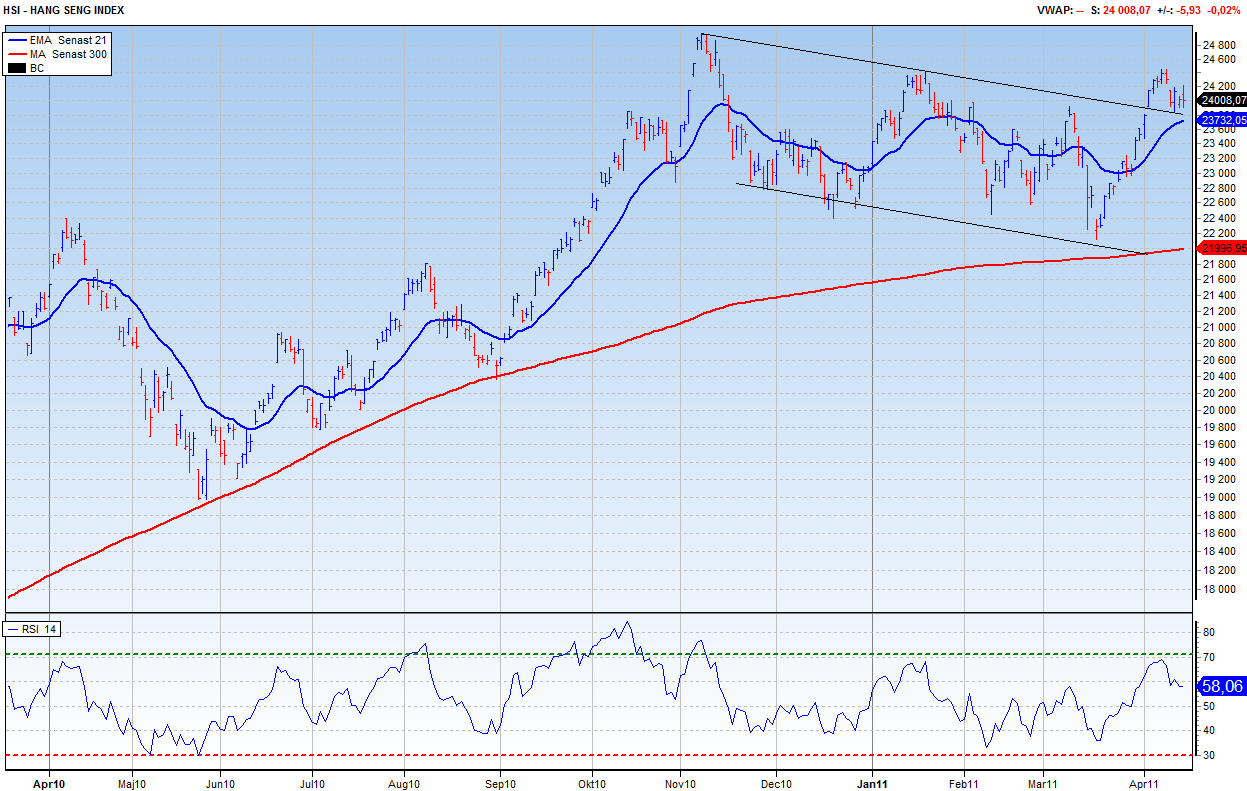The width and height of the screenshot is (1247, 791).
Task: Select the green dashed RSI 70 overbought line
Action: click(600, 654)
